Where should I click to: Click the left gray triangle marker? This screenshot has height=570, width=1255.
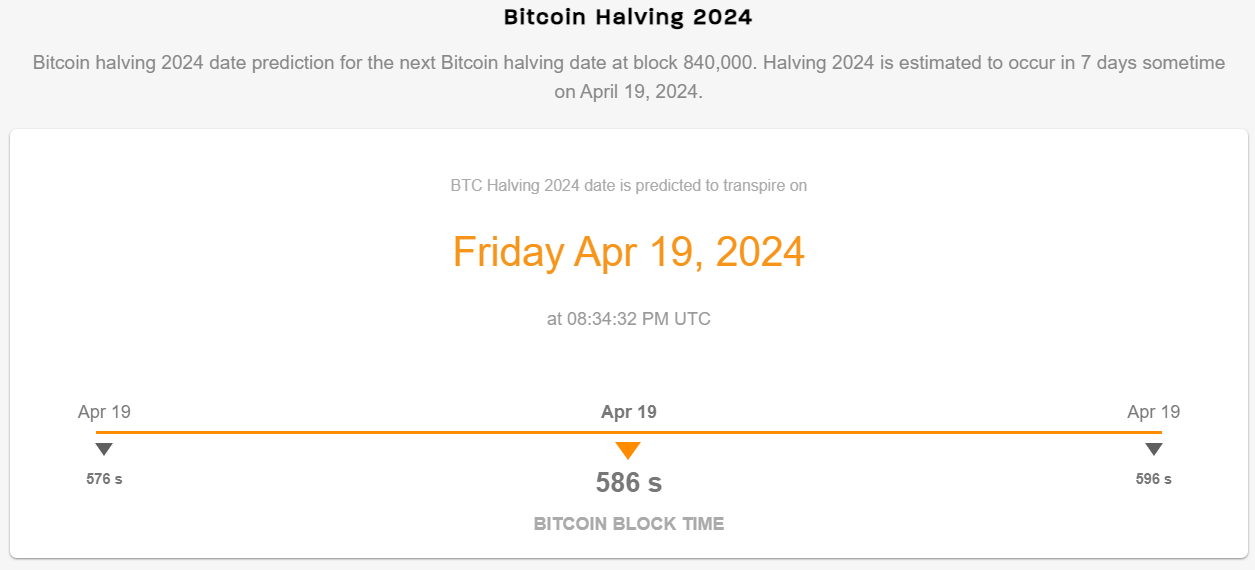point(104,449)
